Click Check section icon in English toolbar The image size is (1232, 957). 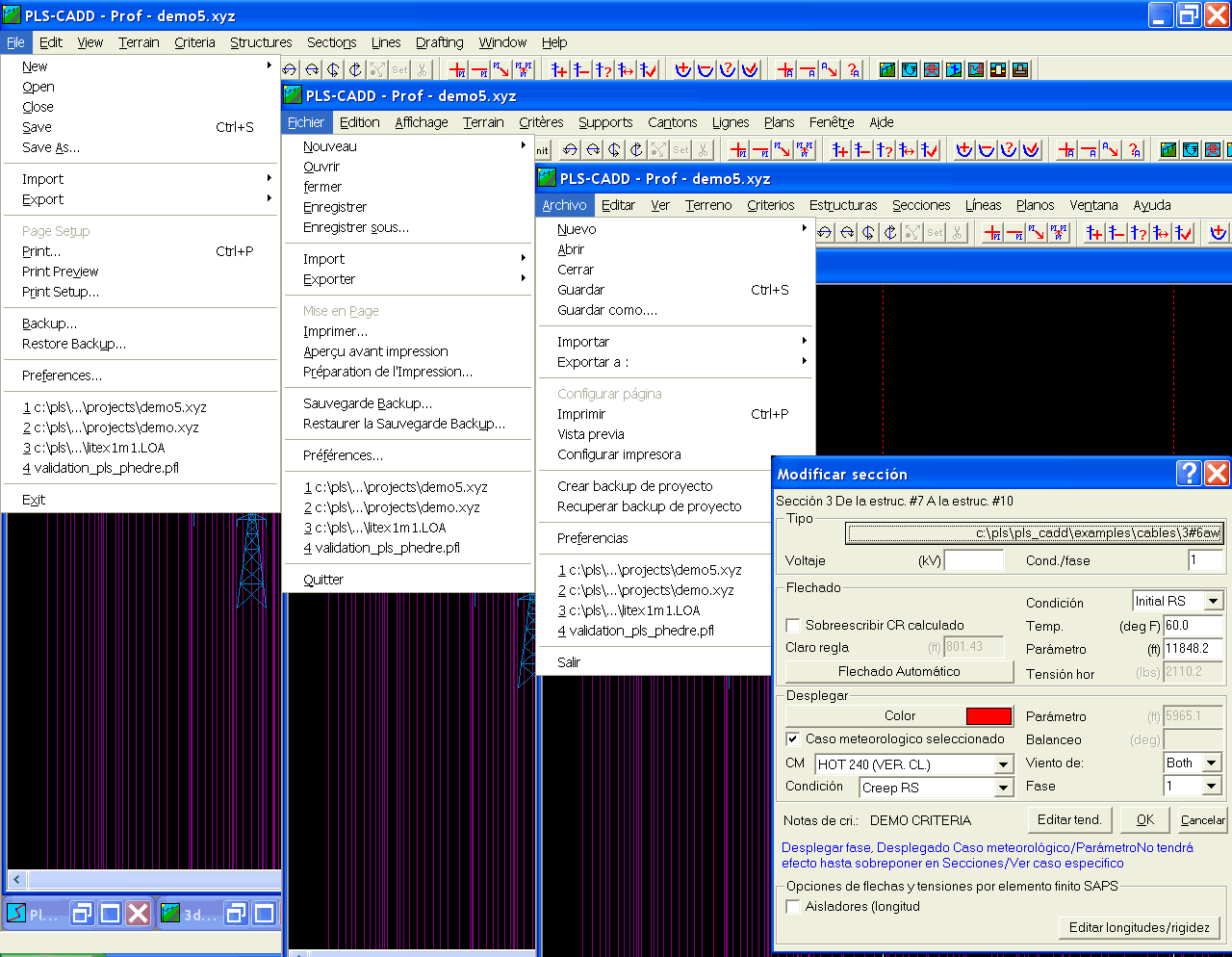(x=750, y=69)
